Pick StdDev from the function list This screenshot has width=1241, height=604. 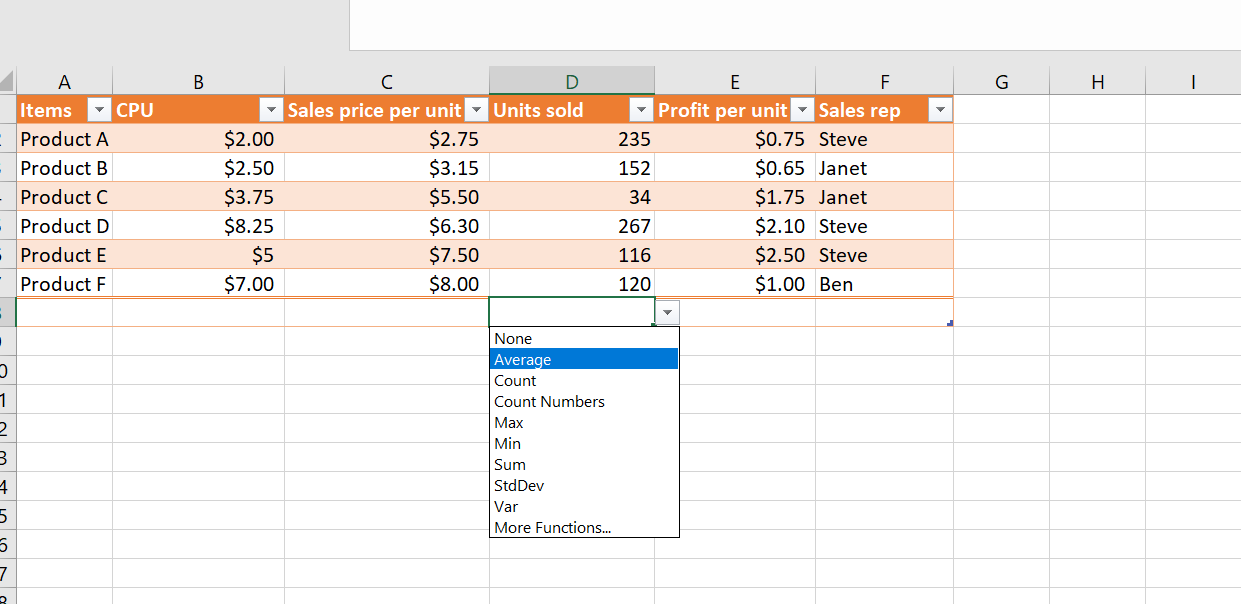pos(519,486)
